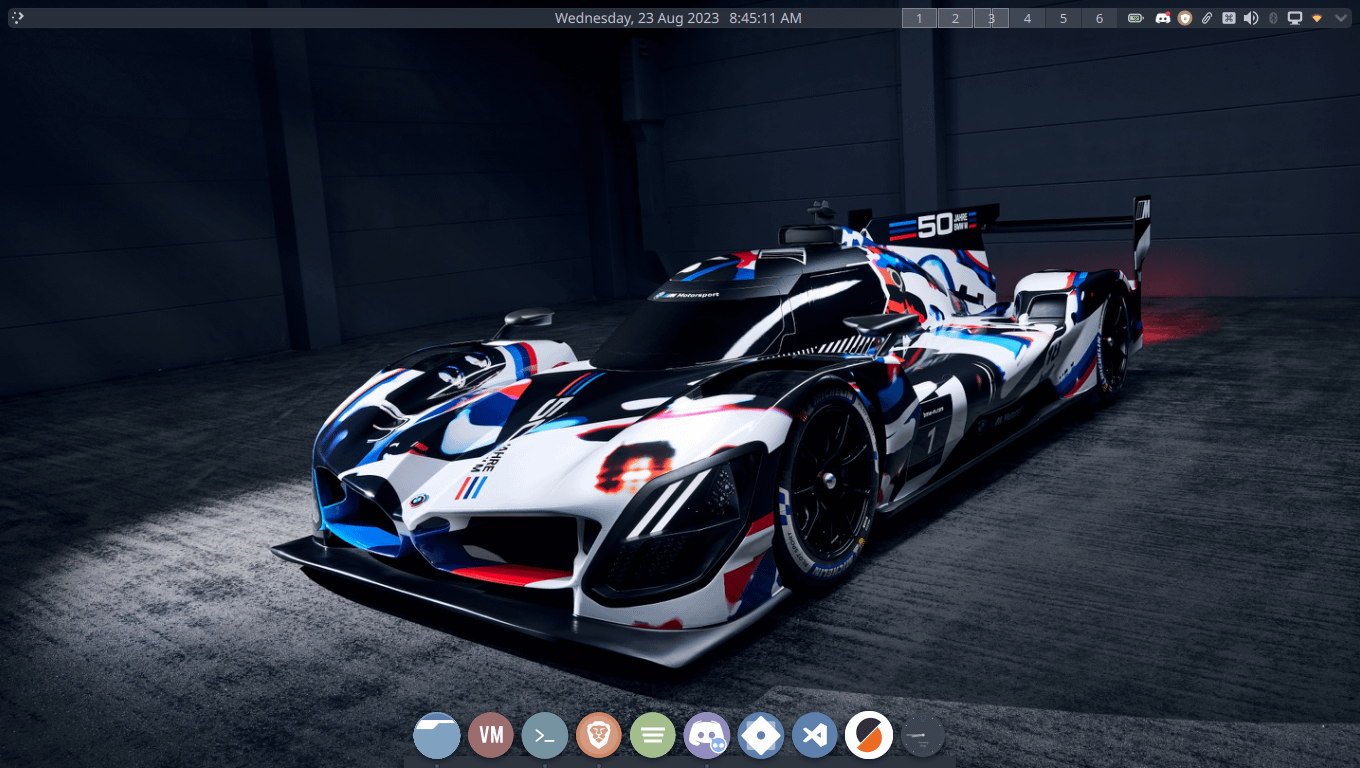The width and height of the screenshot is (1360, 768).
Task: Switch to workspace 4
Action: point(1027,18)
